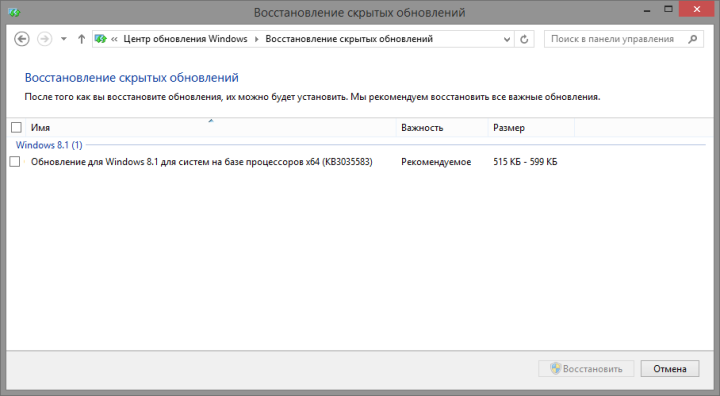Click the Windows Update icon in the address bar
This screenshot has width=720, height=396.
(x=101, y=39)
